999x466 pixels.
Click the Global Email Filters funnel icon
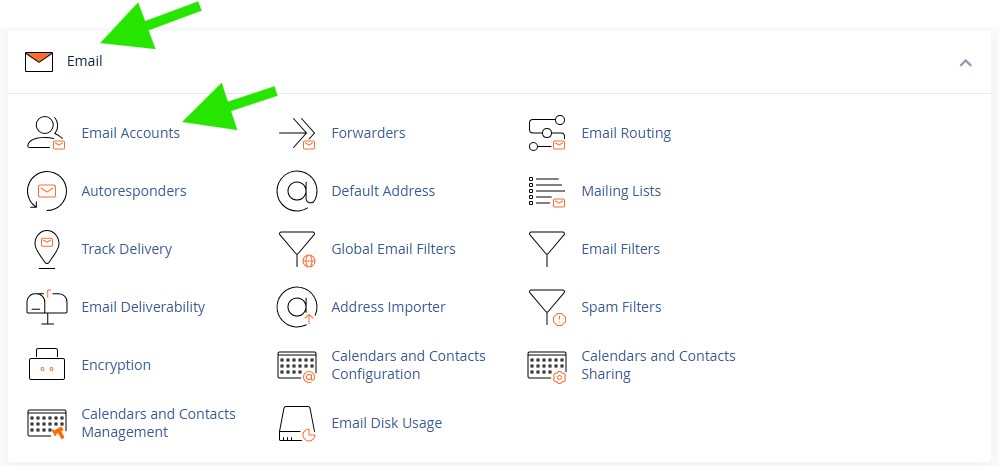297,249
